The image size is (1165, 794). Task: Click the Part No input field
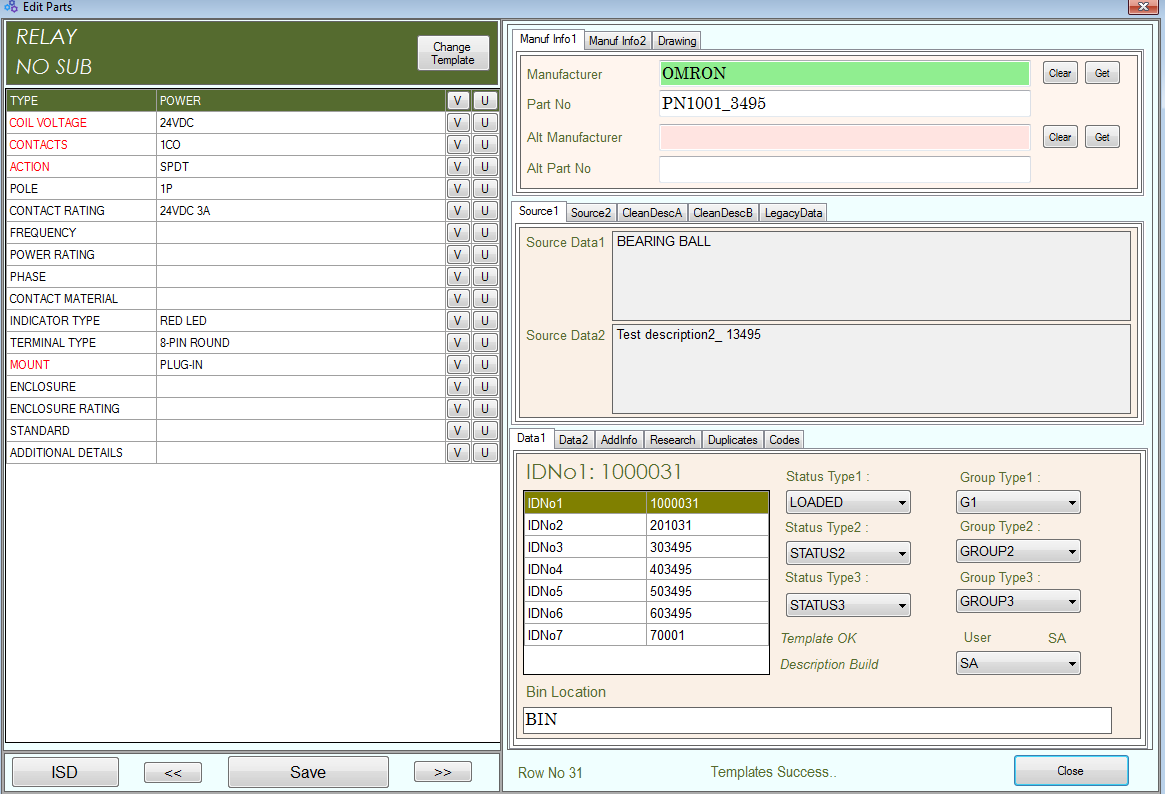844,104
